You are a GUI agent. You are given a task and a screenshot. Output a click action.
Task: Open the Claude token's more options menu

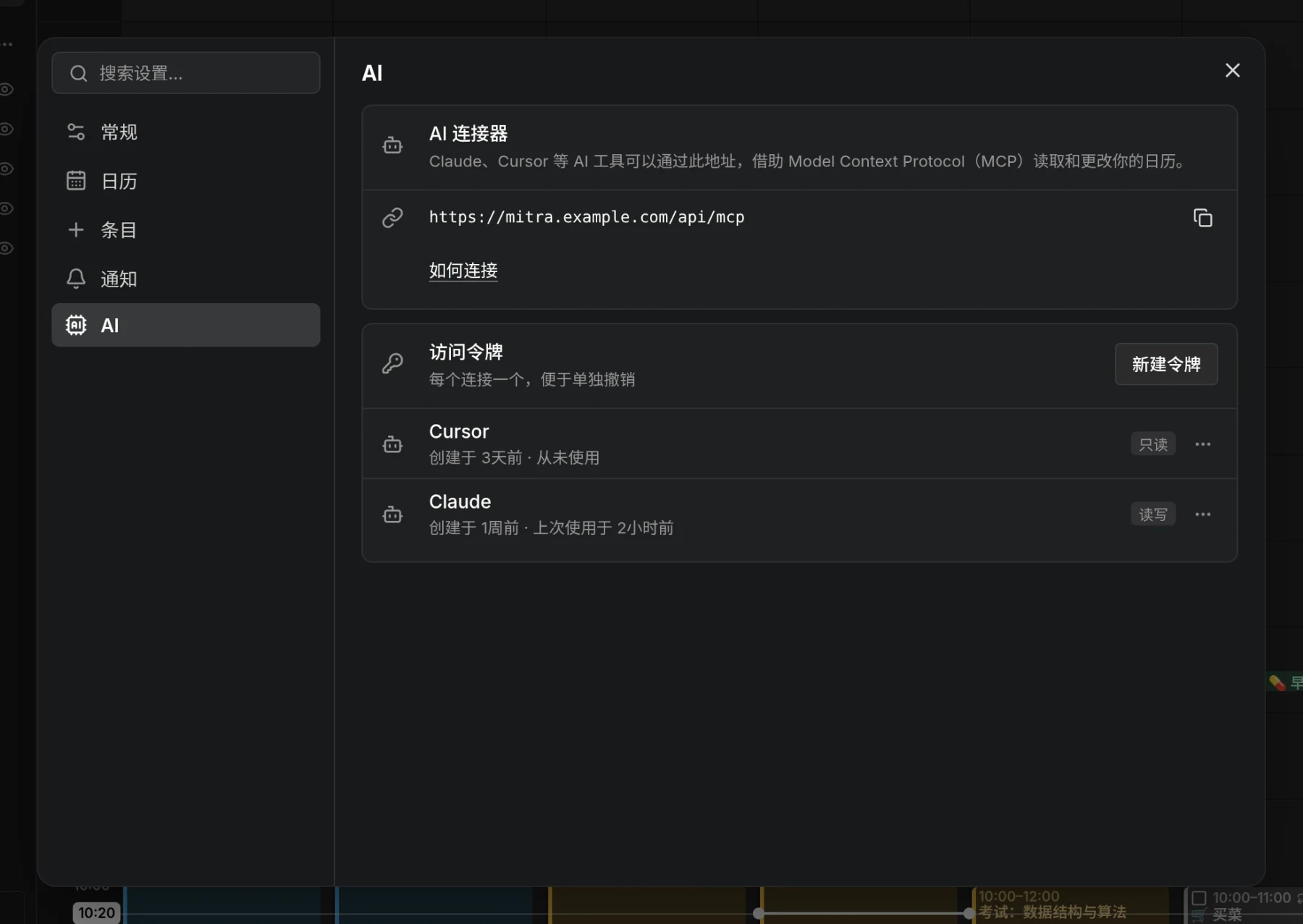(1202, 514)
